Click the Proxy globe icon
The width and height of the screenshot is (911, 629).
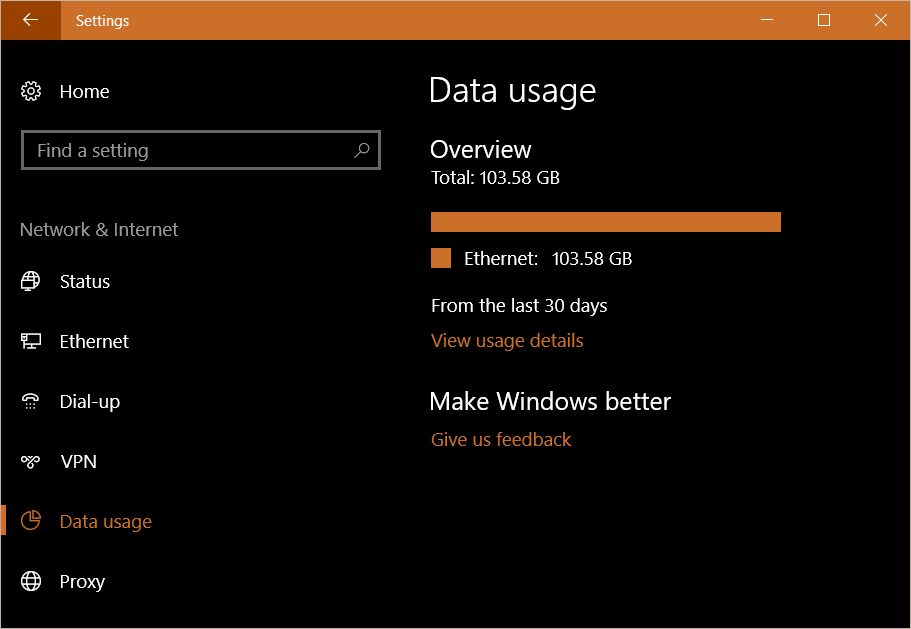pyautogui.click(x=31, y=581)
